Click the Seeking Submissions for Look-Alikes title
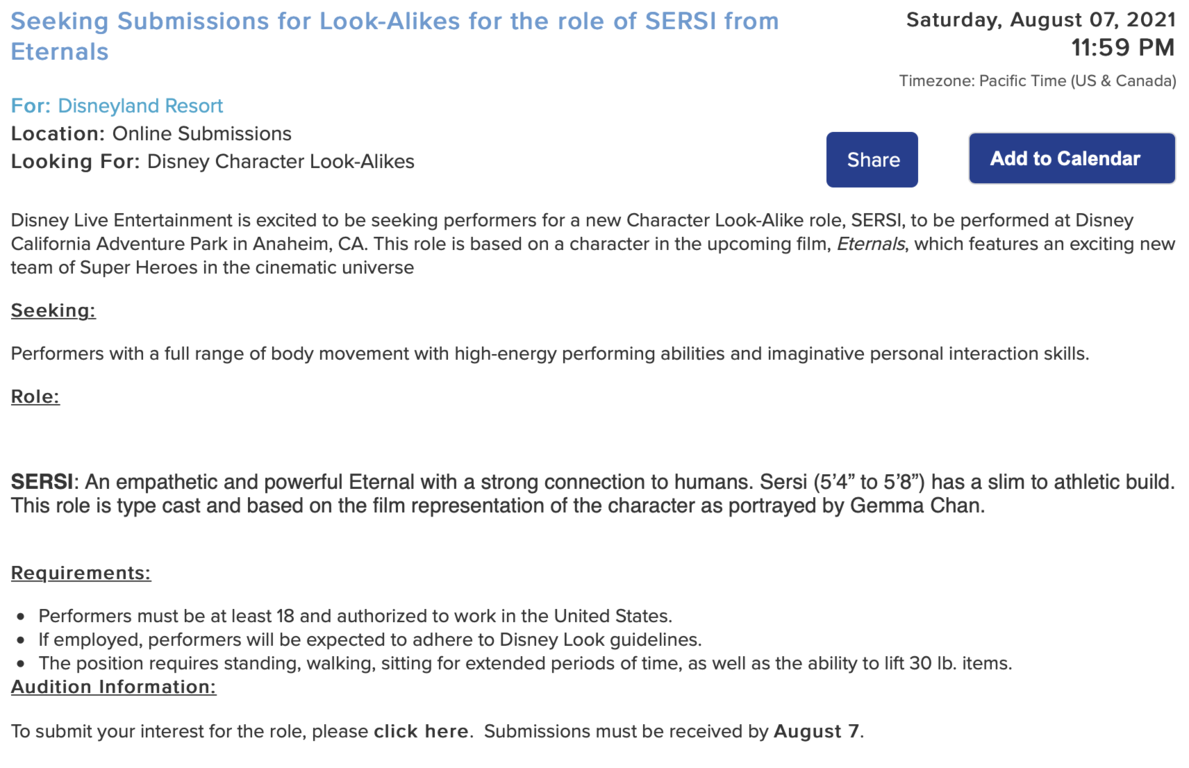The height and width of the screenshot is (768, 1189). 394,36
